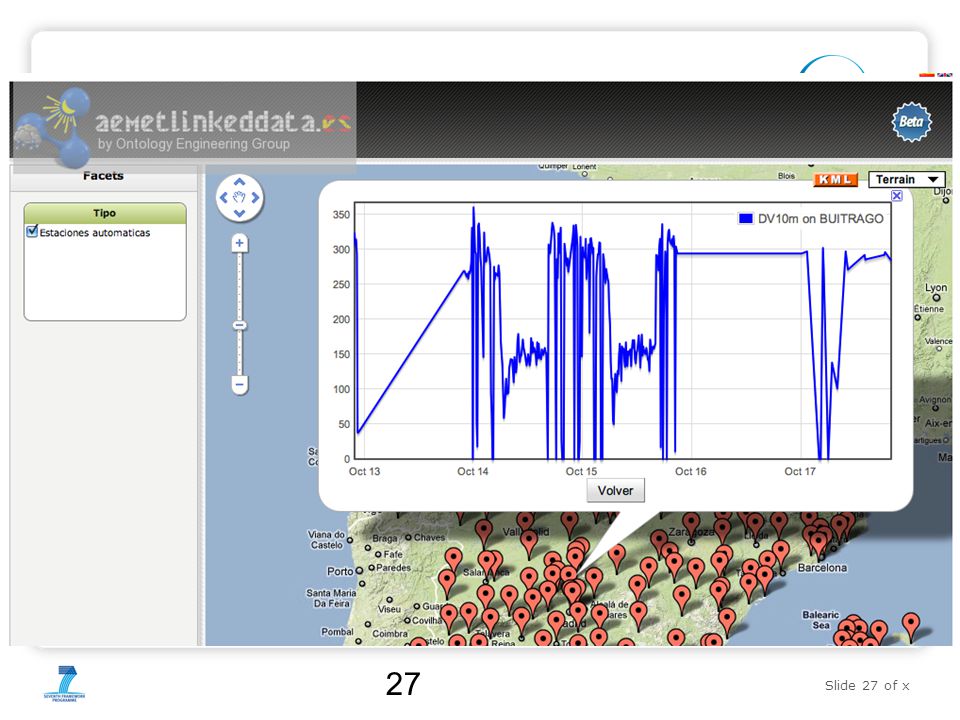The height and width of the screenshot is (720, 960).
Task: Pan the map up with the arrow
Action: tap(239, 182)
